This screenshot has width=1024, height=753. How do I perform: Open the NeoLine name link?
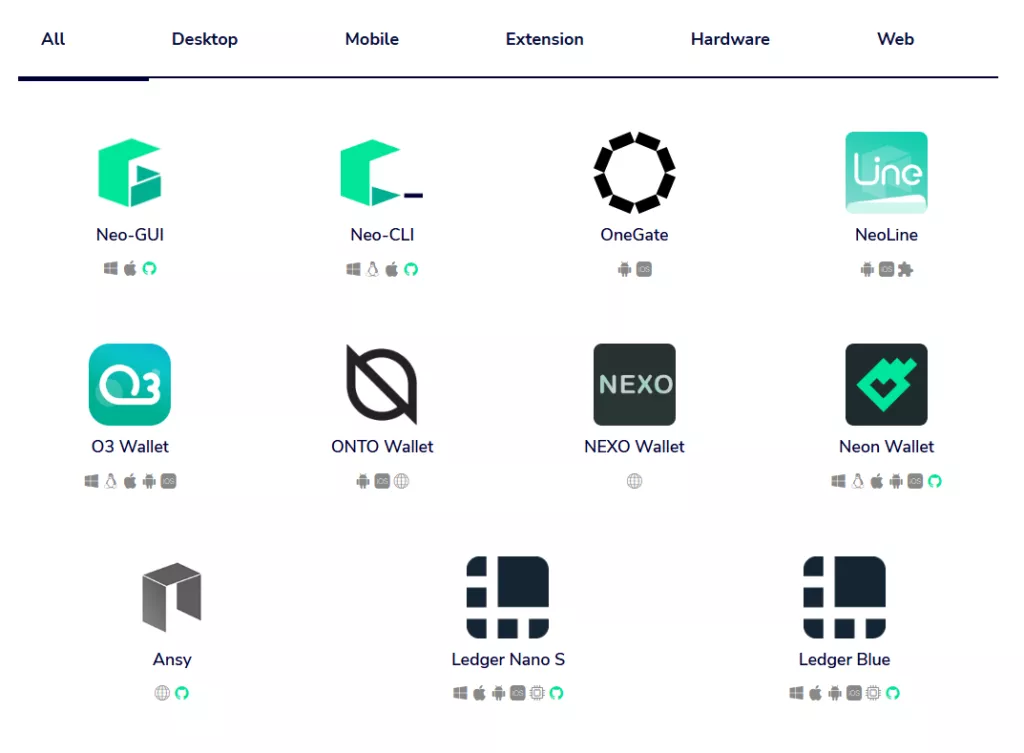coord(886,234)
